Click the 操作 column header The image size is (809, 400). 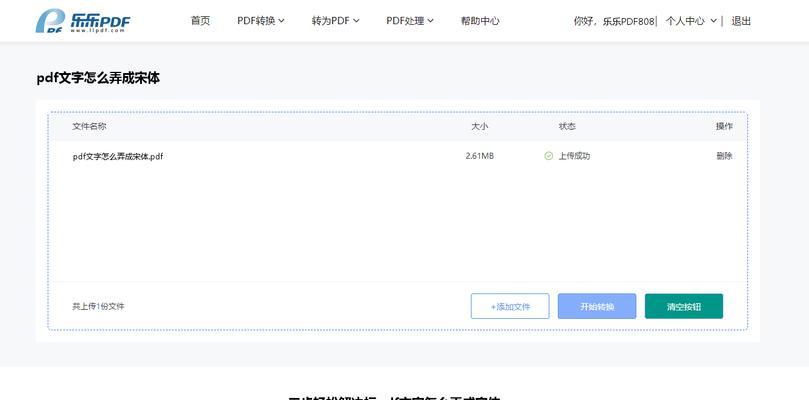(x=724, y=126)
